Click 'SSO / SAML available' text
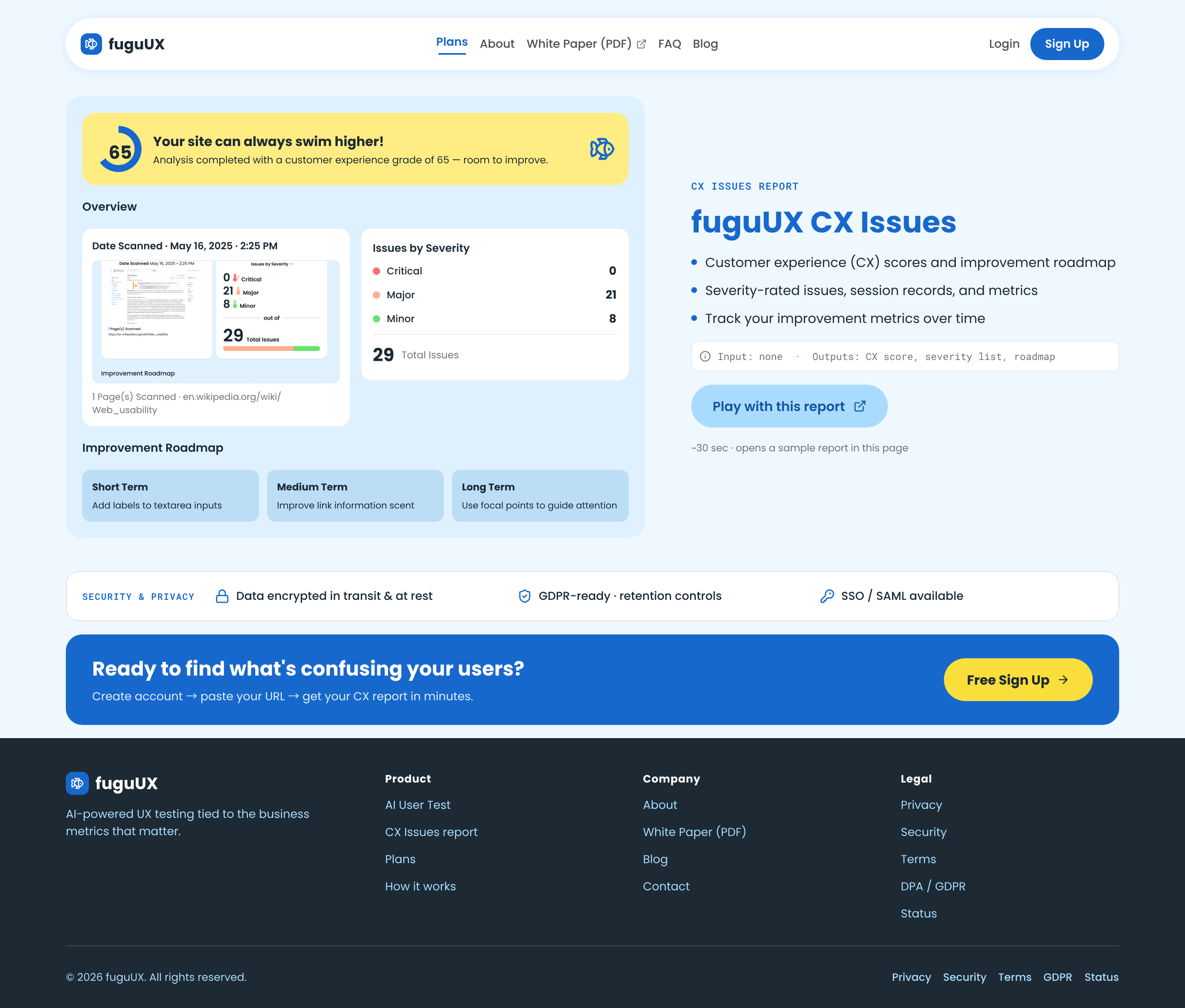Image resolution: width=1185 pixels, height=1008 pixels. (902, 596)
